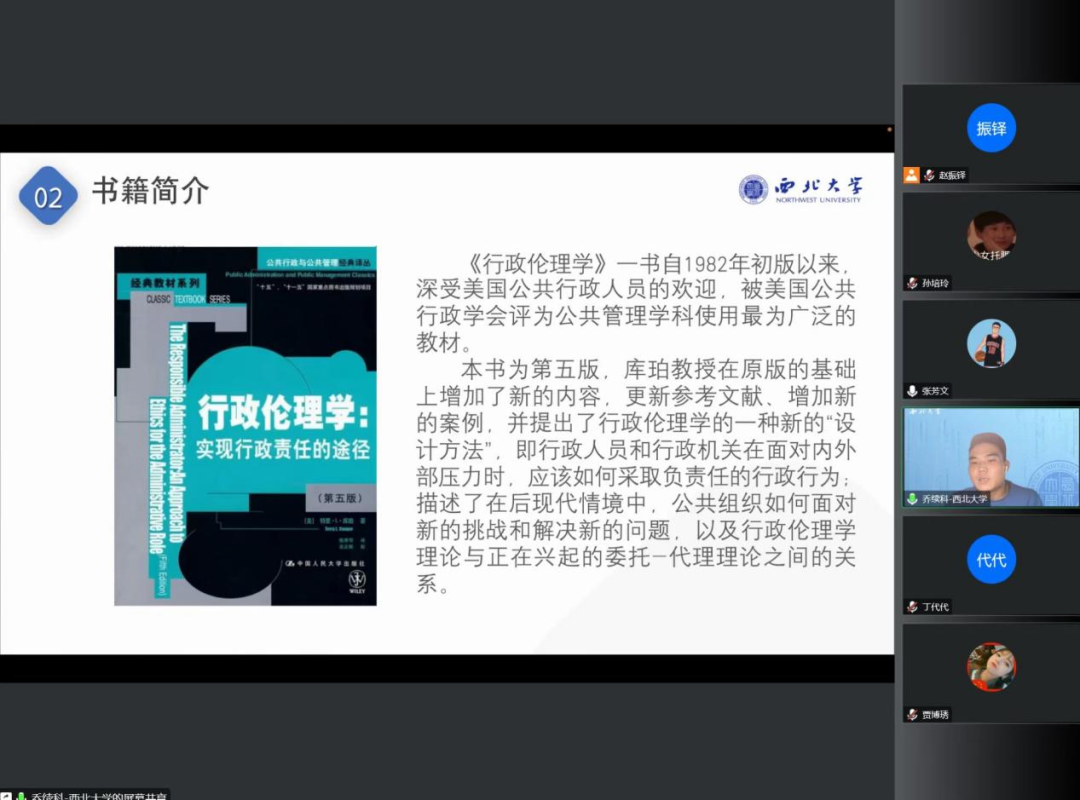Image resolution: width=1080 pixels, height=800 pixels.
Task: Click 丁代代's muted microphone icon
Action: [x=912, y=607]
